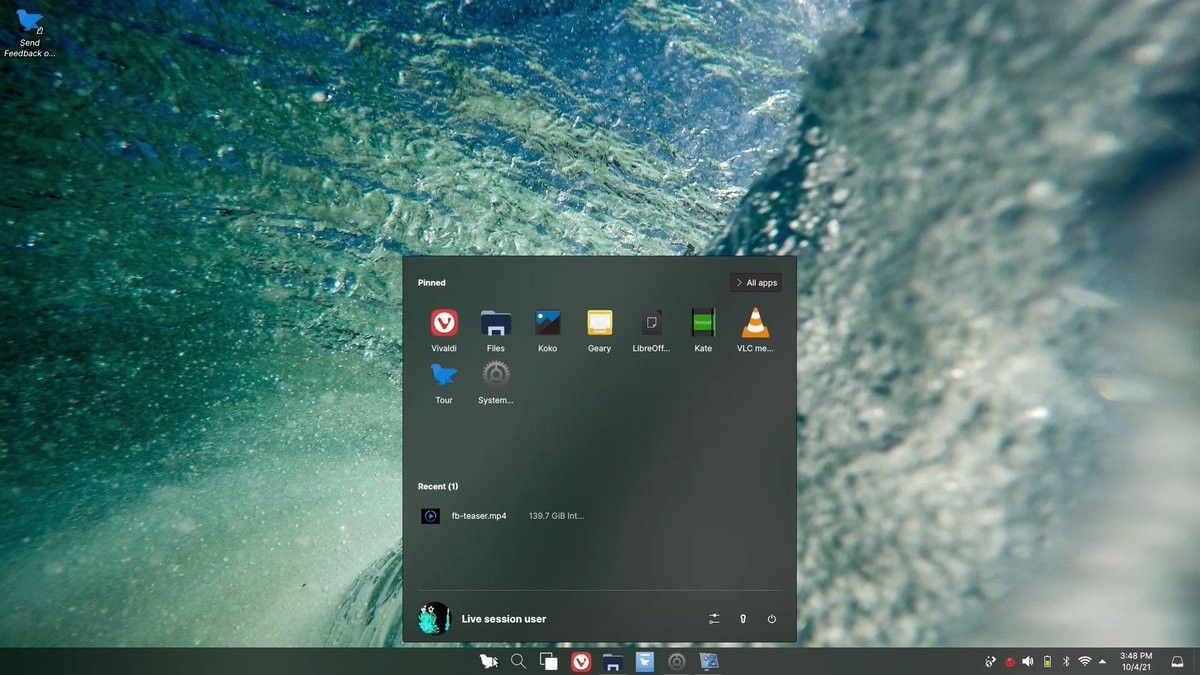Launch Vivaldi from pinned apps

point(443,325)
